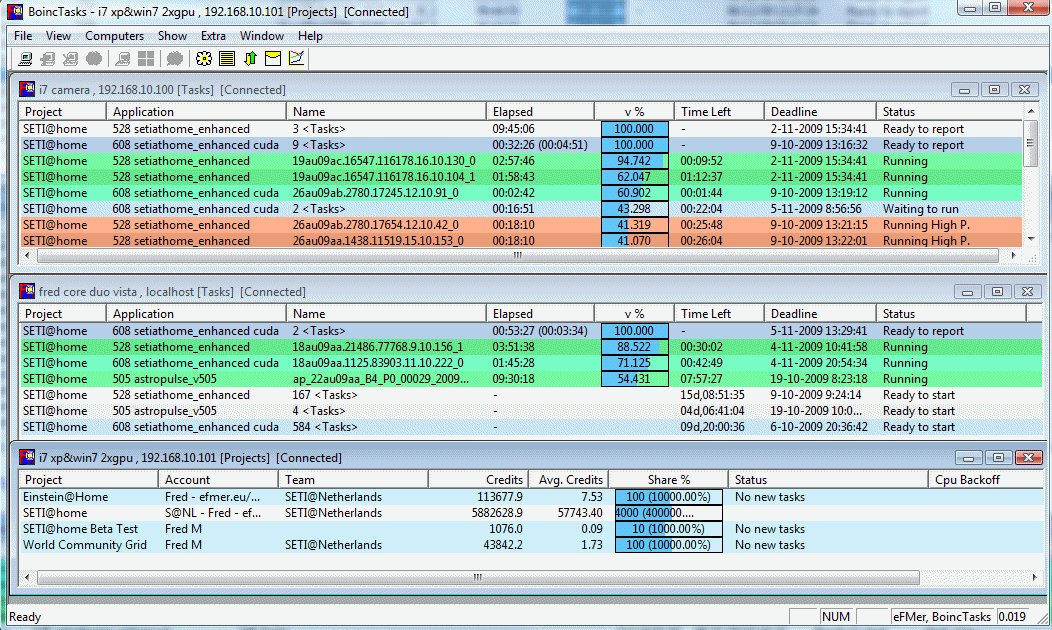Open the View menu
Screen dimensions: 1052x630
coord(58,36)
